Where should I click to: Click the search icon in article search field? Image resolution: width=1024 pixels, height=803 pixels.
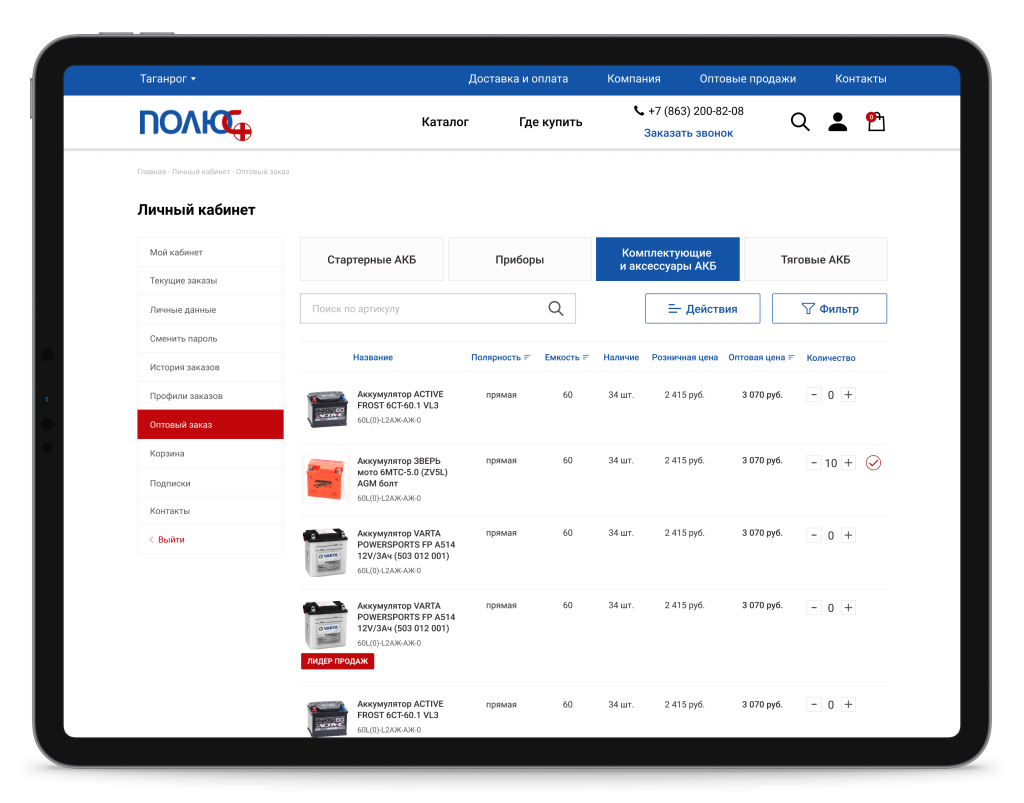556,308
